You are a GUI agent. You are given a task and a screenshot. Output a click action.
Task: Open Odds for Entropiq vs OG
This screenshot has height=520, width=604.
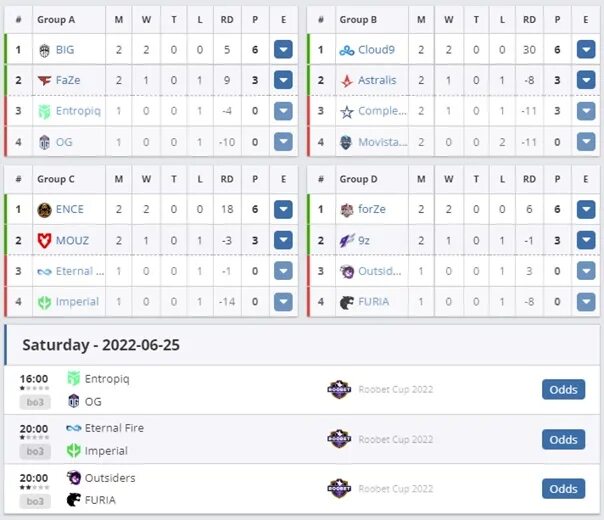click(x=563, y=389)
